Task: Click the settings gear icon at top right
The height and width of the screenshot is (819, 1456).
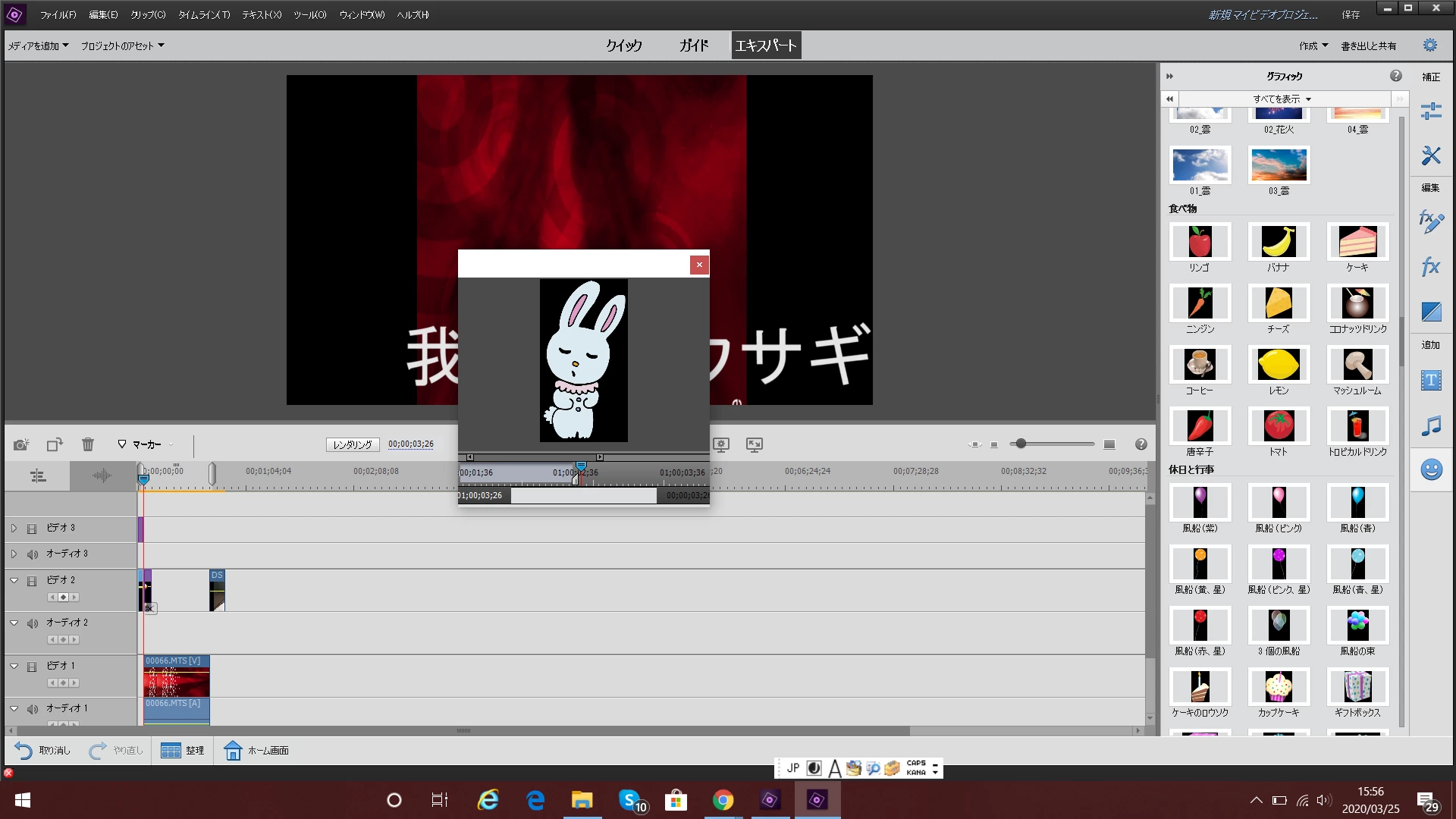Action: click(x=1429, y=45)
